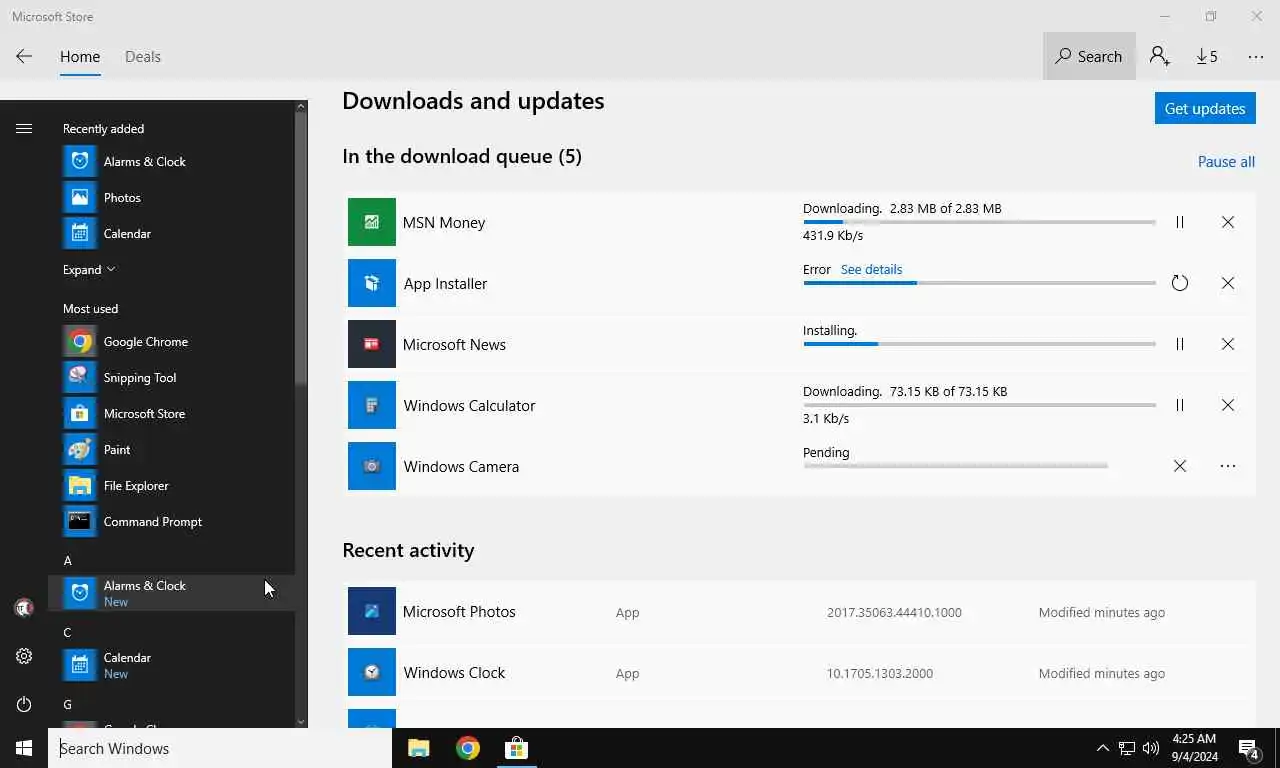
Task: Open the account sign-in icon
Action: pyautogui.click(x=1159, y=57)
